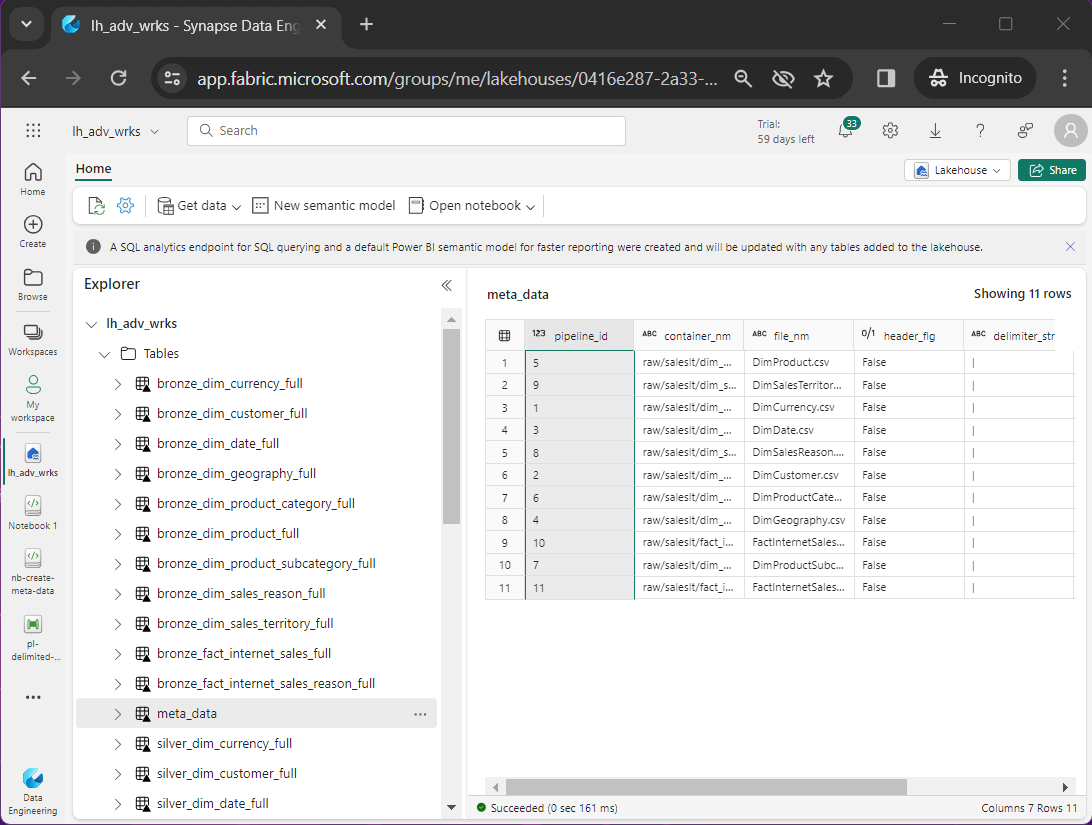This screenshot has width=1092, height=825.
Task: Select bronze_dim_date_full table
Action: (218, 443)
